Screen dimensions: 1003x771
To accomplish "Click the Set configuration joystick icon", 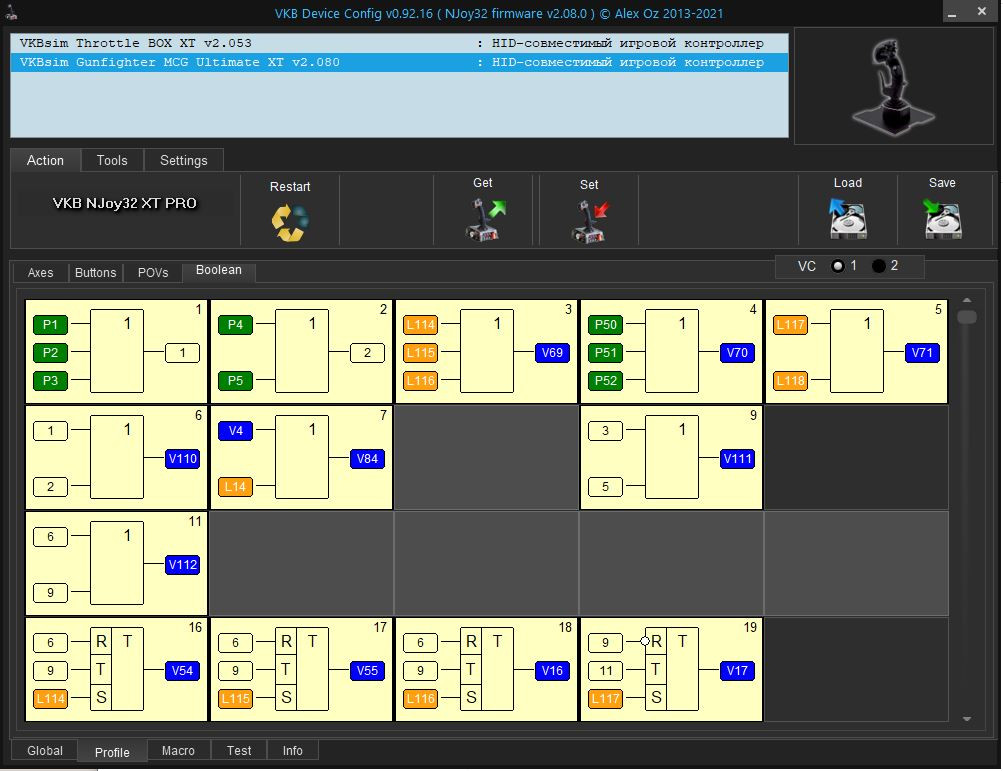I will [589, 221].
